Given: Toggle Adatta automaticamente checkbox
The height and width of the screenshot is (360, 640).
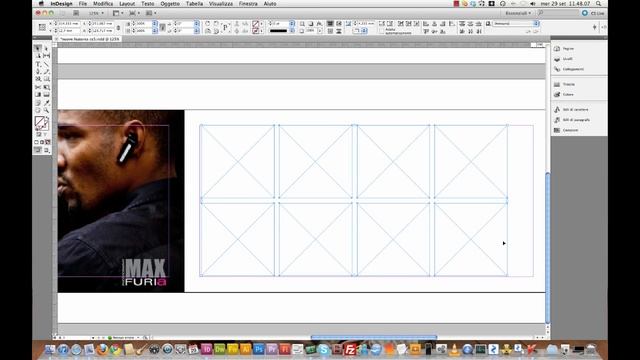Looking at the screenshot, I should tap(382, 31).
